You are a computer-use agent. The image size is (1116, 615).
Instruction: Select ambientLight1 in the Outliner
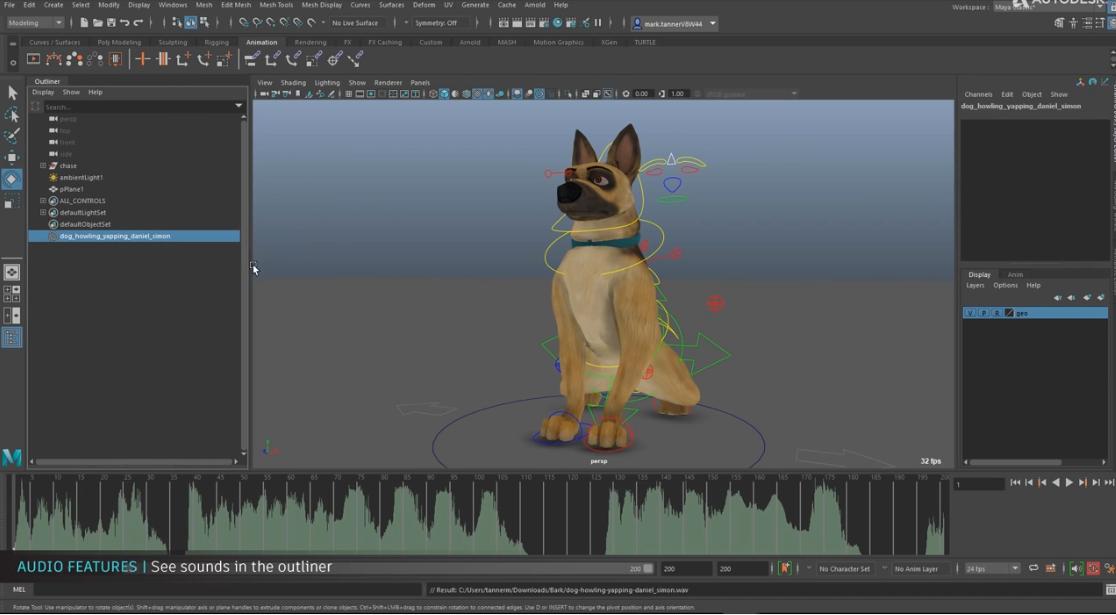click(81, 178)
